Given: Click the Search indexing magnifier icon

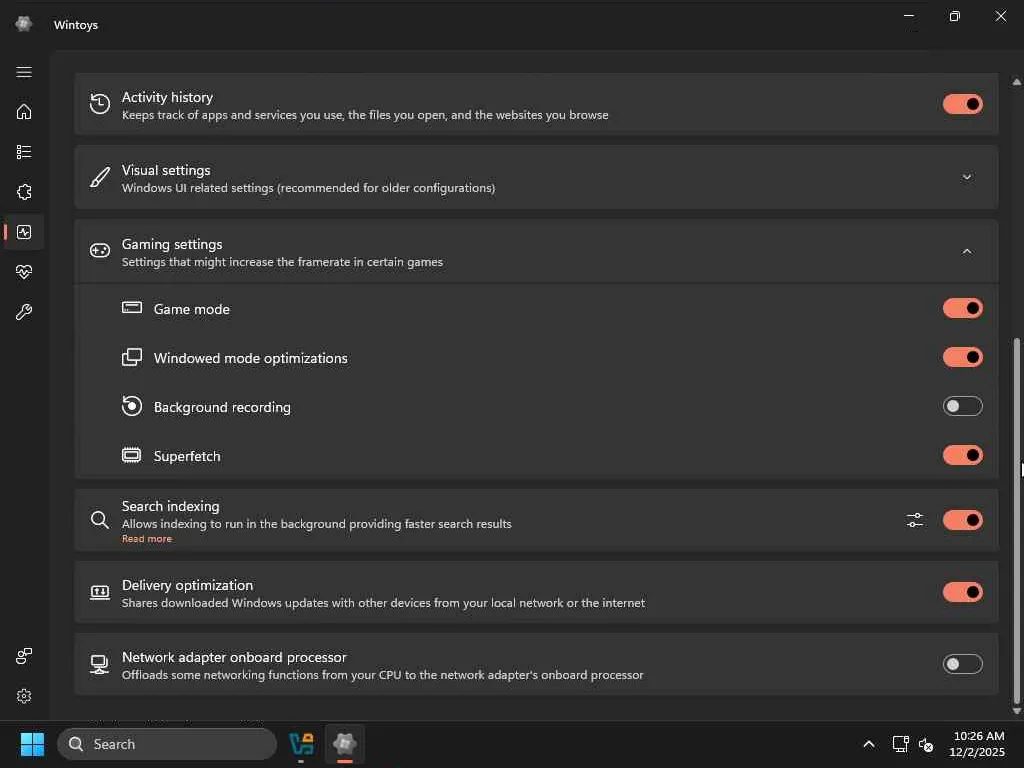Looking at the screenshot, I should pos(100,520).
